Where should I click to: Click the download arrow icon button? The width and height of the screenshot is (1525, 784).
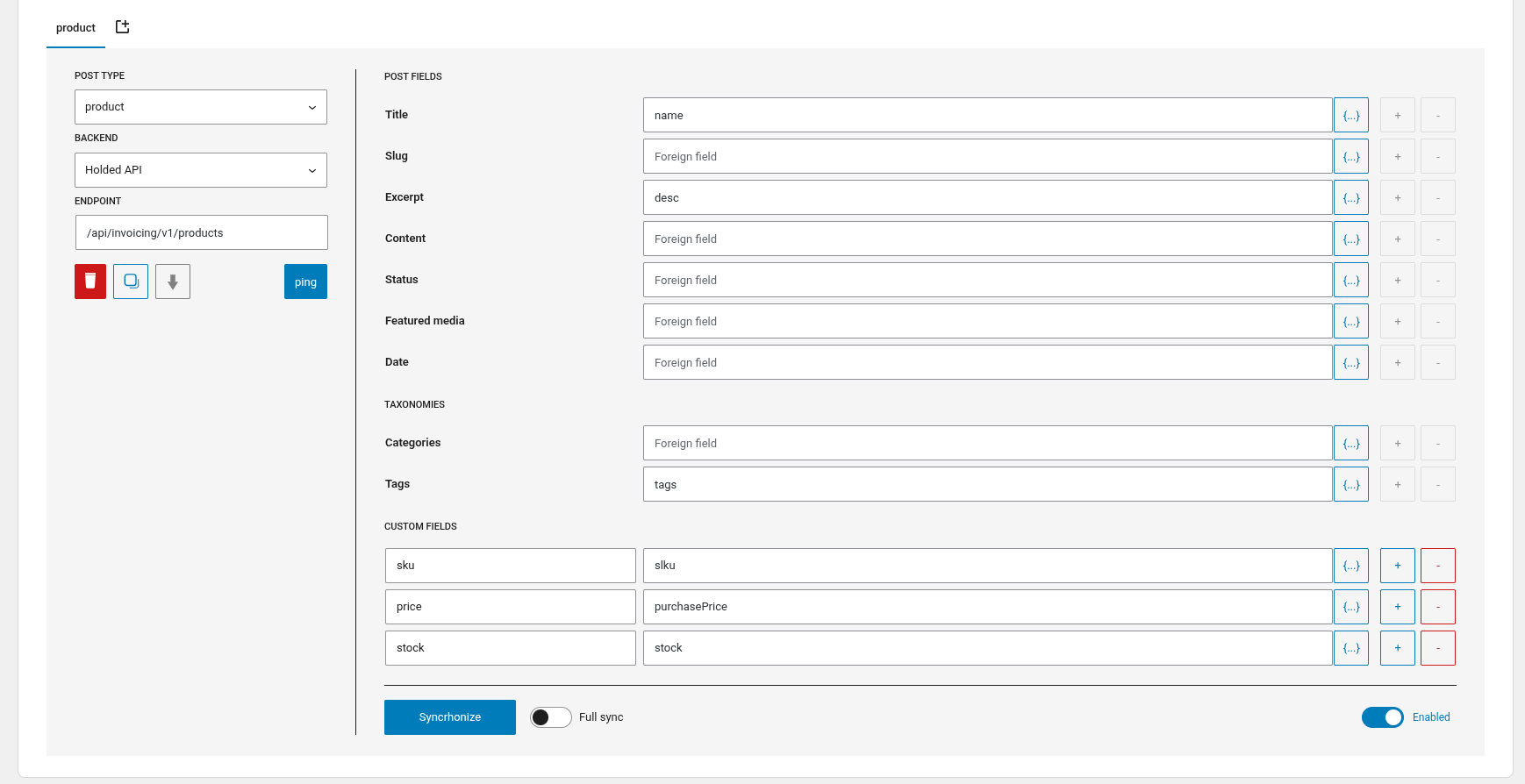173,282
